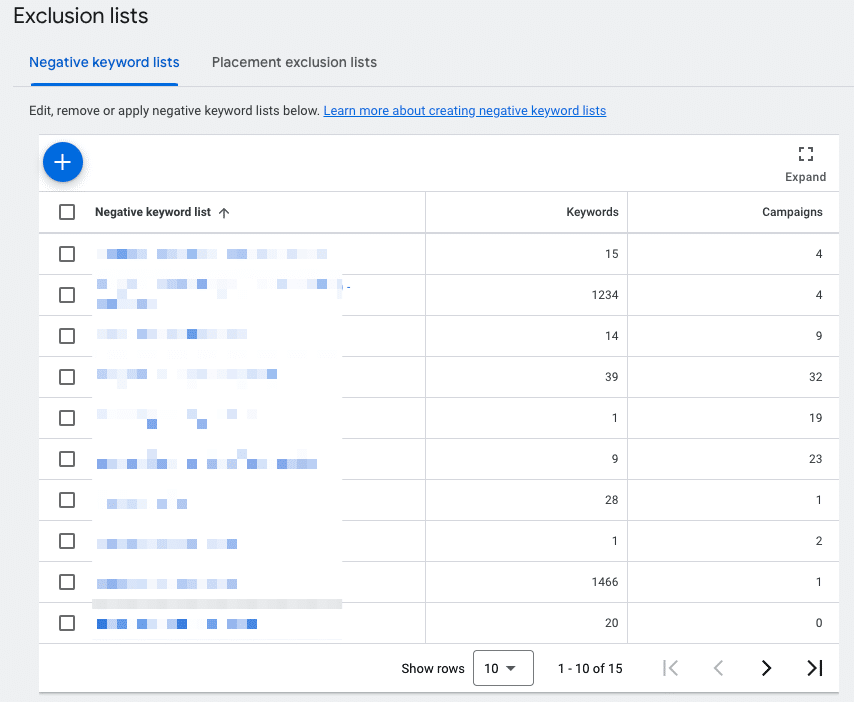Jump to the first page of results
The height and width of the screenshot is (702, 854).
(670, 668)
